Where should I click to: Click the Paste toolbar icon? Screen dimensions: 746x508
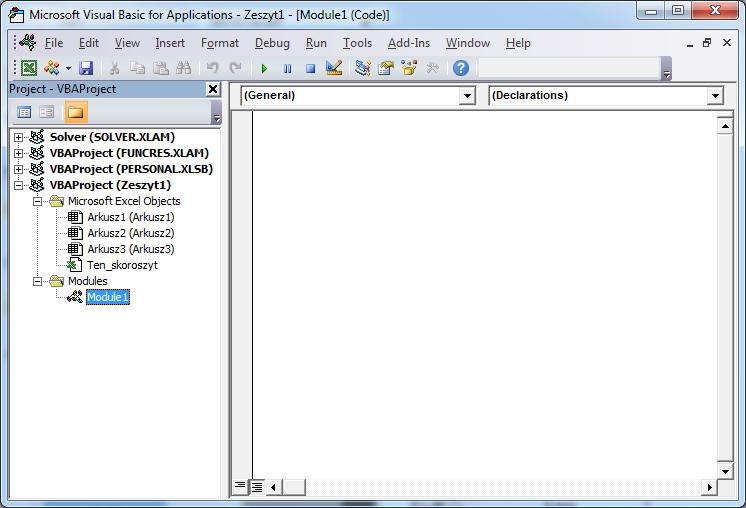(161, 68)
